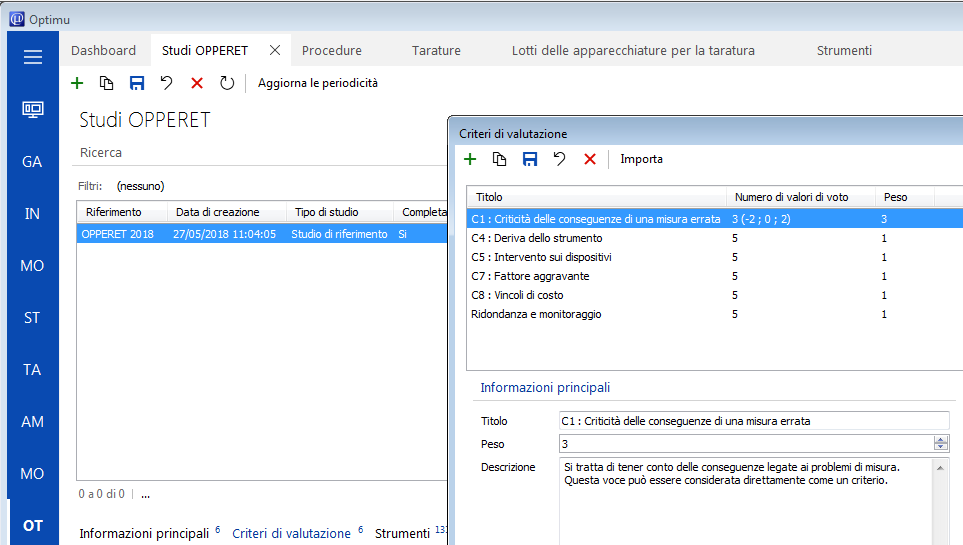Undo changes in the Studi OPPERET toolbar
The width and height of the screenshot is (963, 545).
pos(166,83)
